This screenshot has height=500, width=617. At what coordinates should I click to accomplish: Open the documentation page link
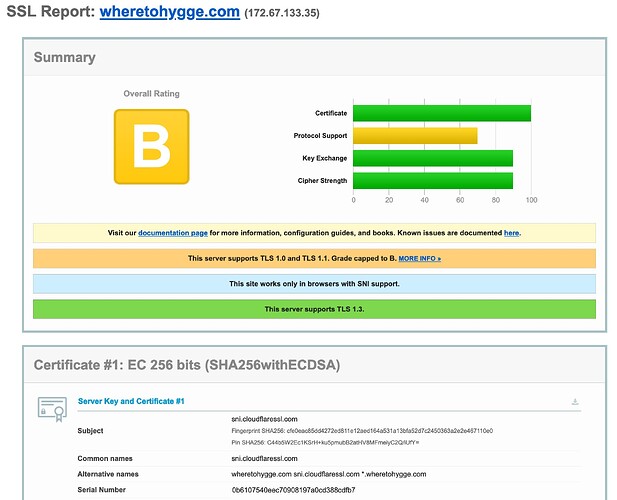click(173, 233)
